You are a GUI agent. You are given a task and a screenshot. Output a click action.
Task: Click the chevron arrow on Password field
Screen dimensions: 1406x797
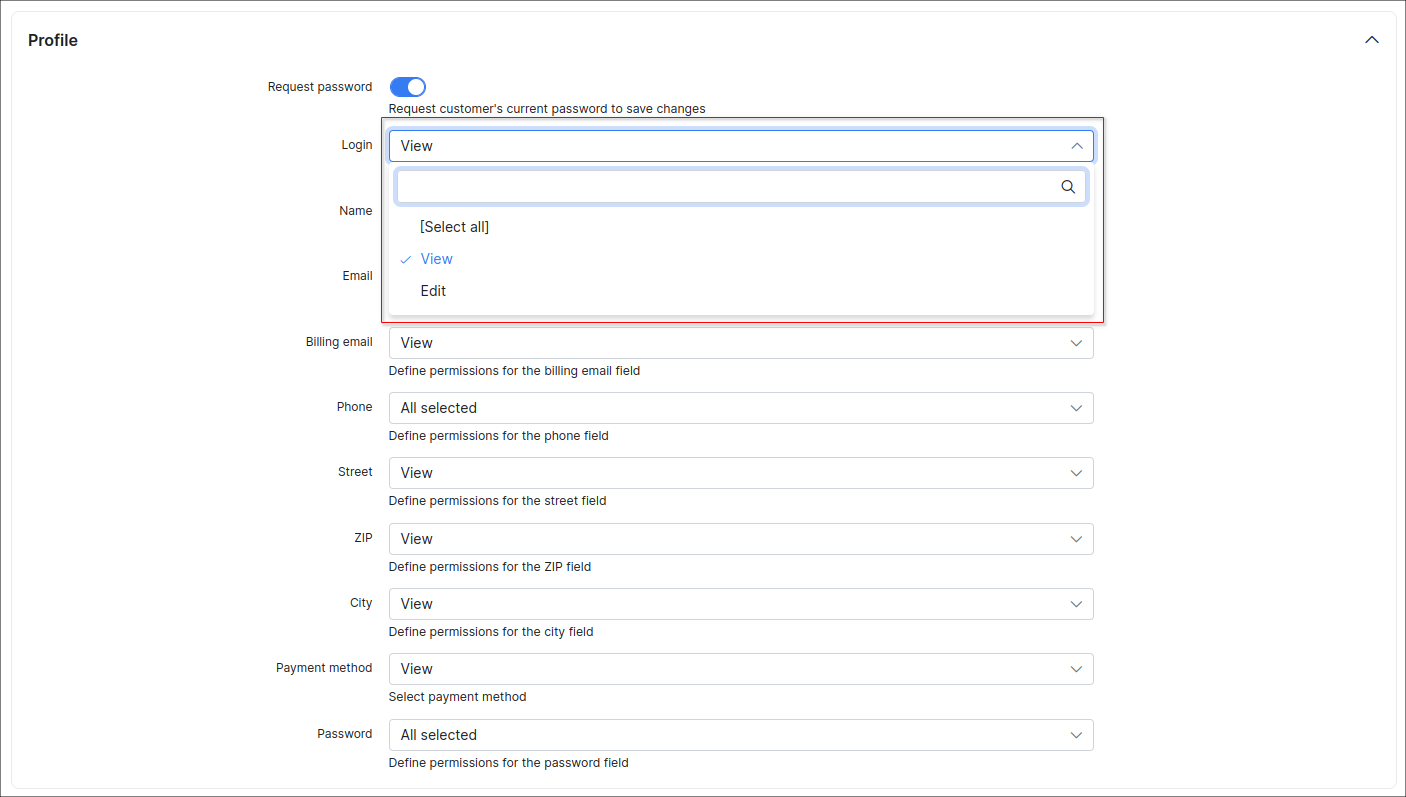tap(1076, 735)
